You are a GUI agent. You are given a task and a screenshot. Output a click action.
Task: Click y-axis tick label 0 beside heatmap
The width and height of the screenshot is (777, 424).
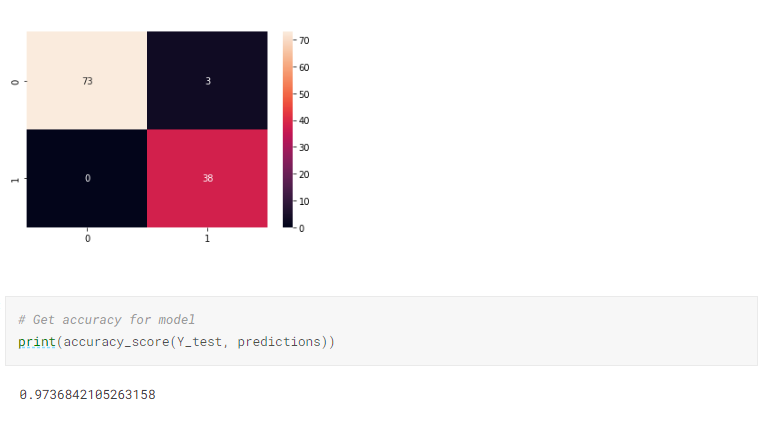(14, 81)
